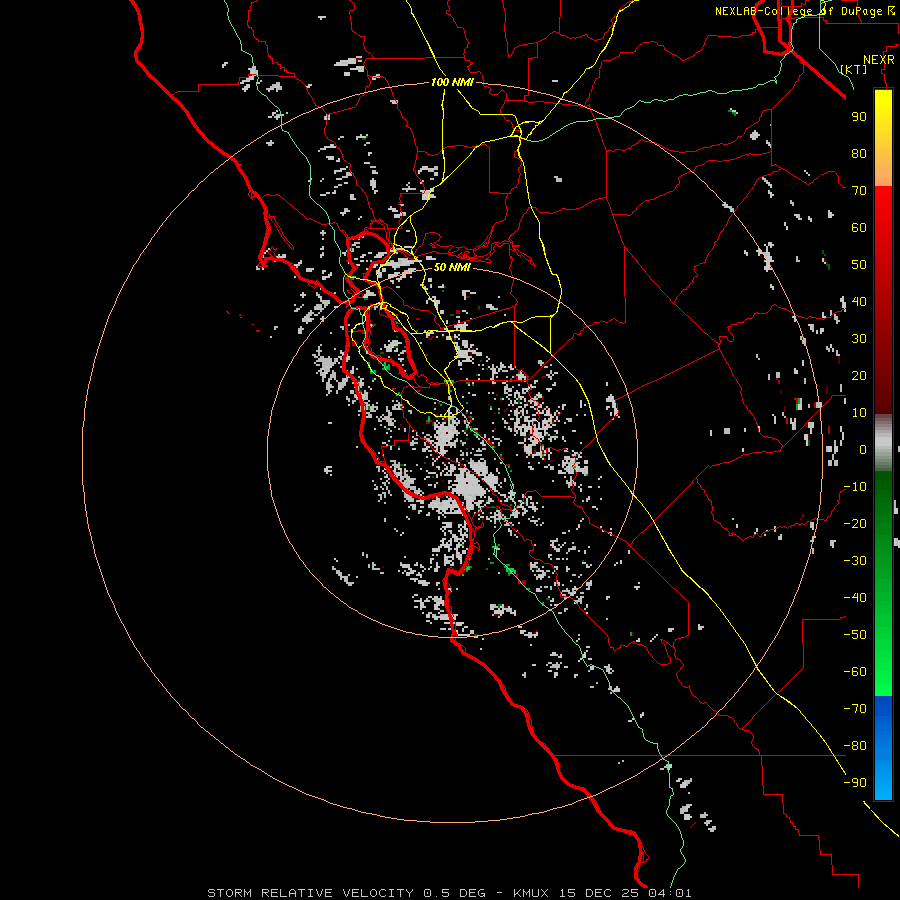Click the blue segment of the velocity color bar
Image resolution: width=900 pixels, height=900 pixels.
883,748
